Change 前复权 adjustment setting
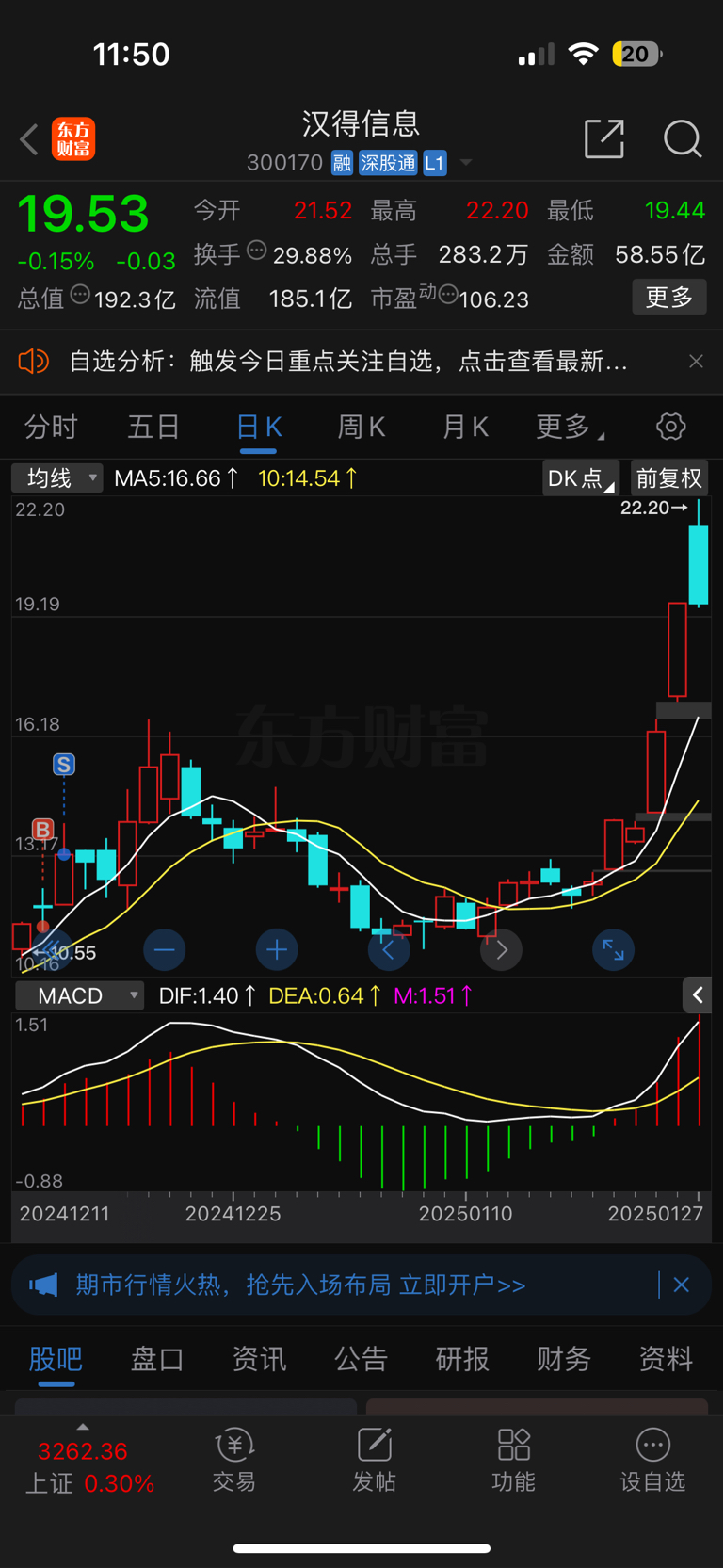Viewport: 724px width, 1568px height. click(669, 478)
